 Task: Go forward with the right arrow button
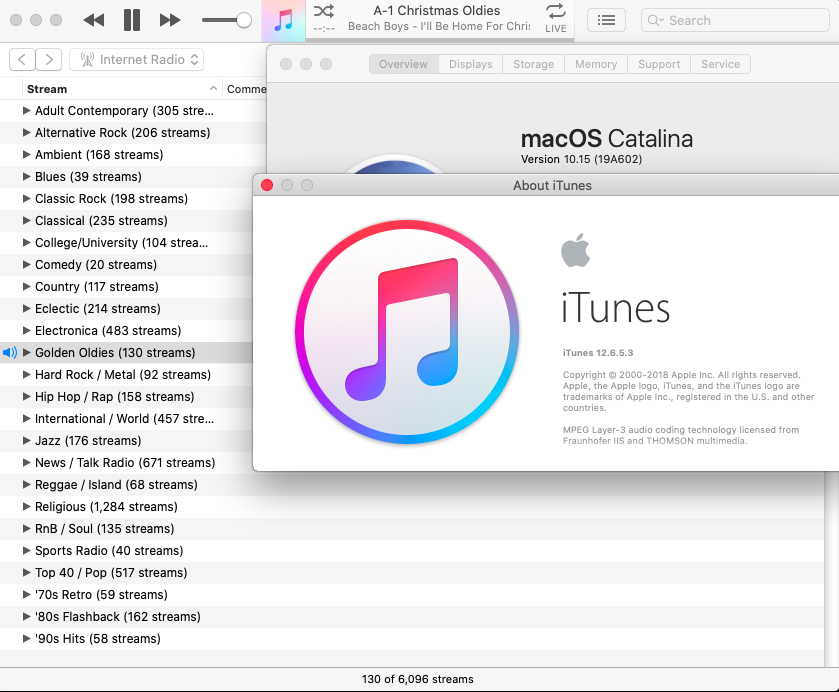[x=49, y=59]
